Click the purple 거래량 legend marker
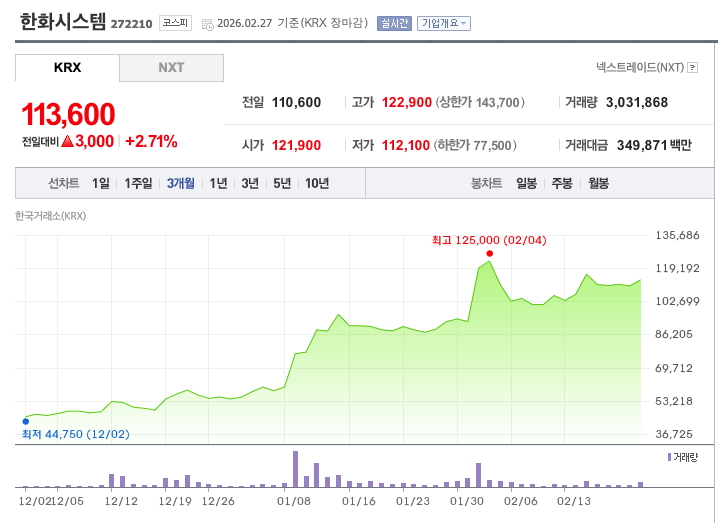718x523 pixels. coord(669,457)
